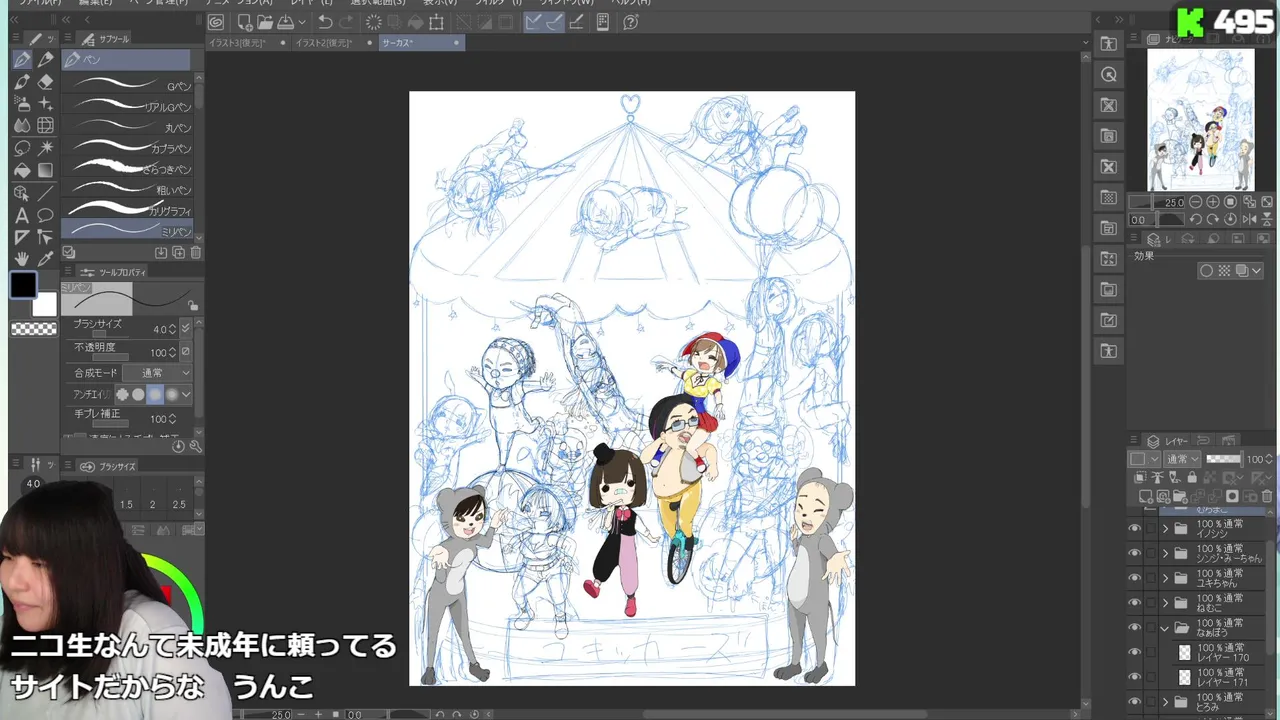Open the ツールプロパティ panel tab
This screenshot has width=1280, height=720.
tap(114, 272)
